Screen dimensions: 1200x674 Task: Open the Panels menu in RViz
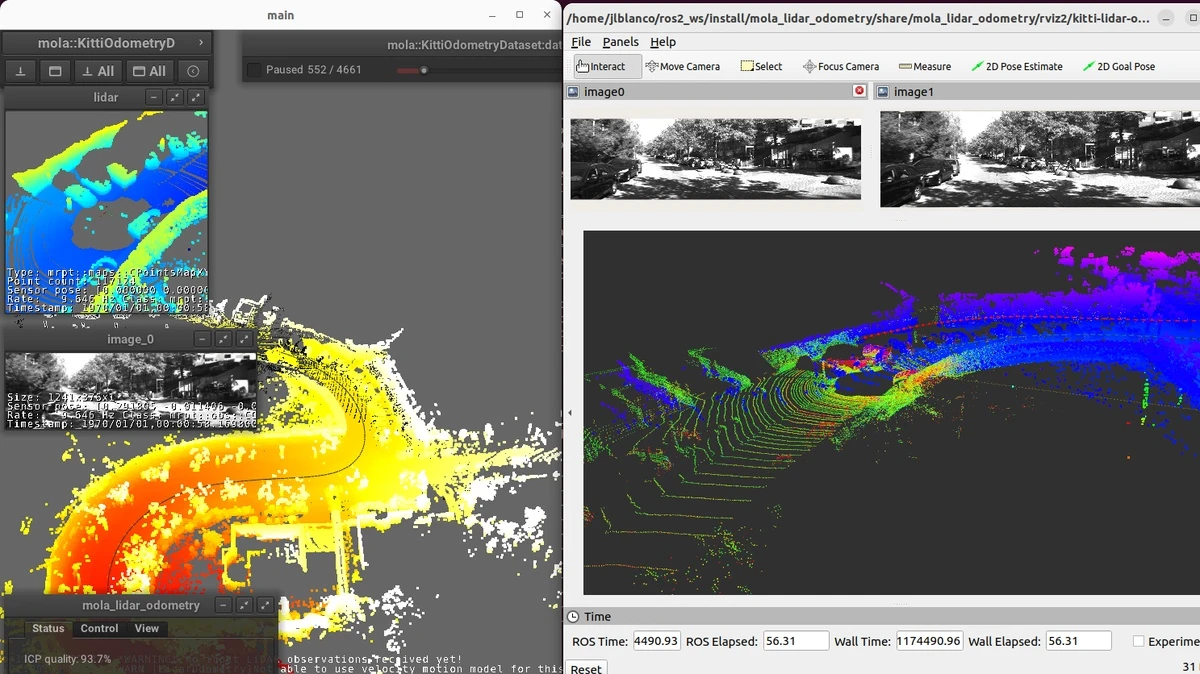pos(620,42)
